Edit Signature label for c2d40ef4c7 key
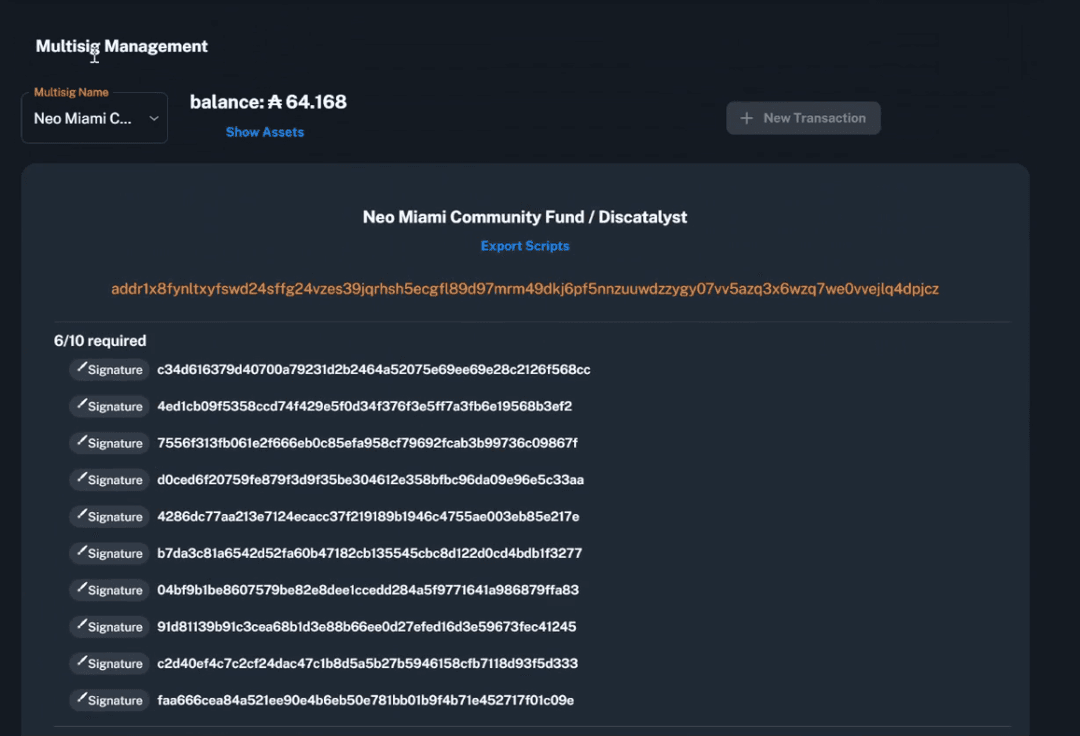 pyautogui.click(x=109, y=663)
